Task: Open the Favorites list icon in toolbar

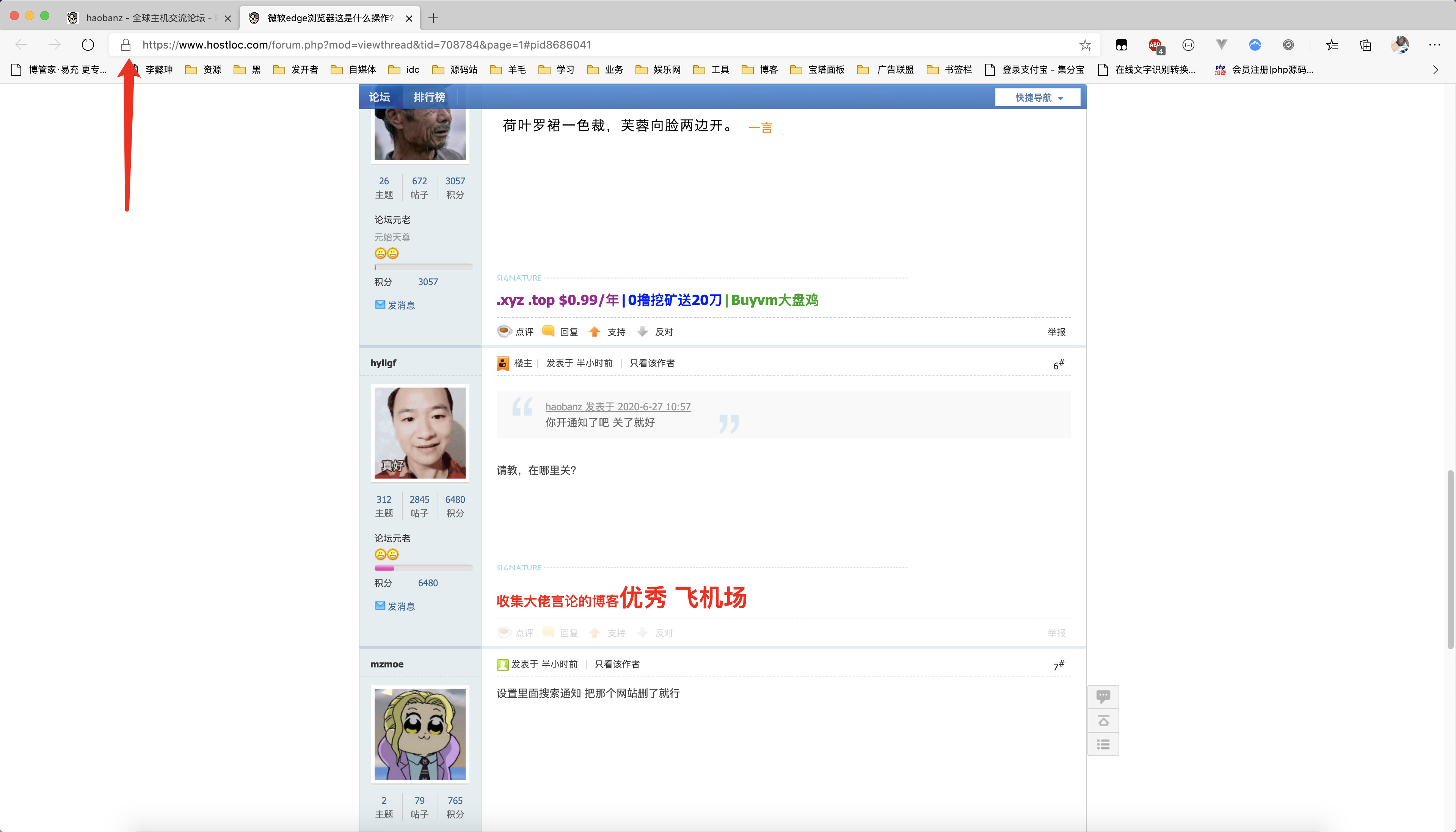Action: tap(1332, 45)
